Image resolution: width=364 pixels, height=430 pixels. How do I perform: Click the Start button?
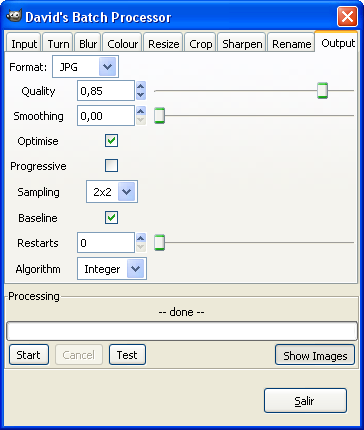(29, 355)
